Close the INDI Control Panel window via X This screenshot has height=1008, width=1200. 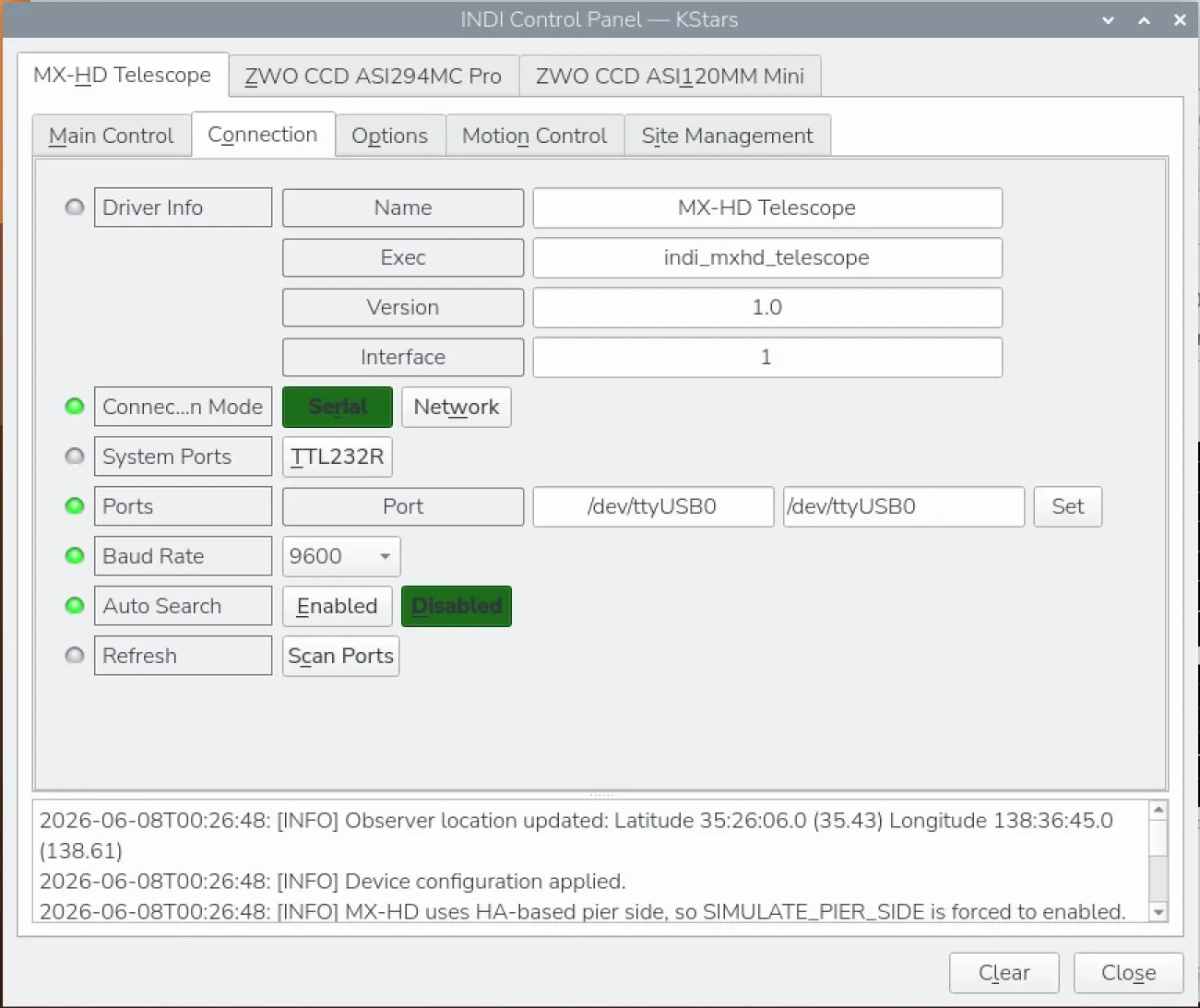tap(1180, 19)
